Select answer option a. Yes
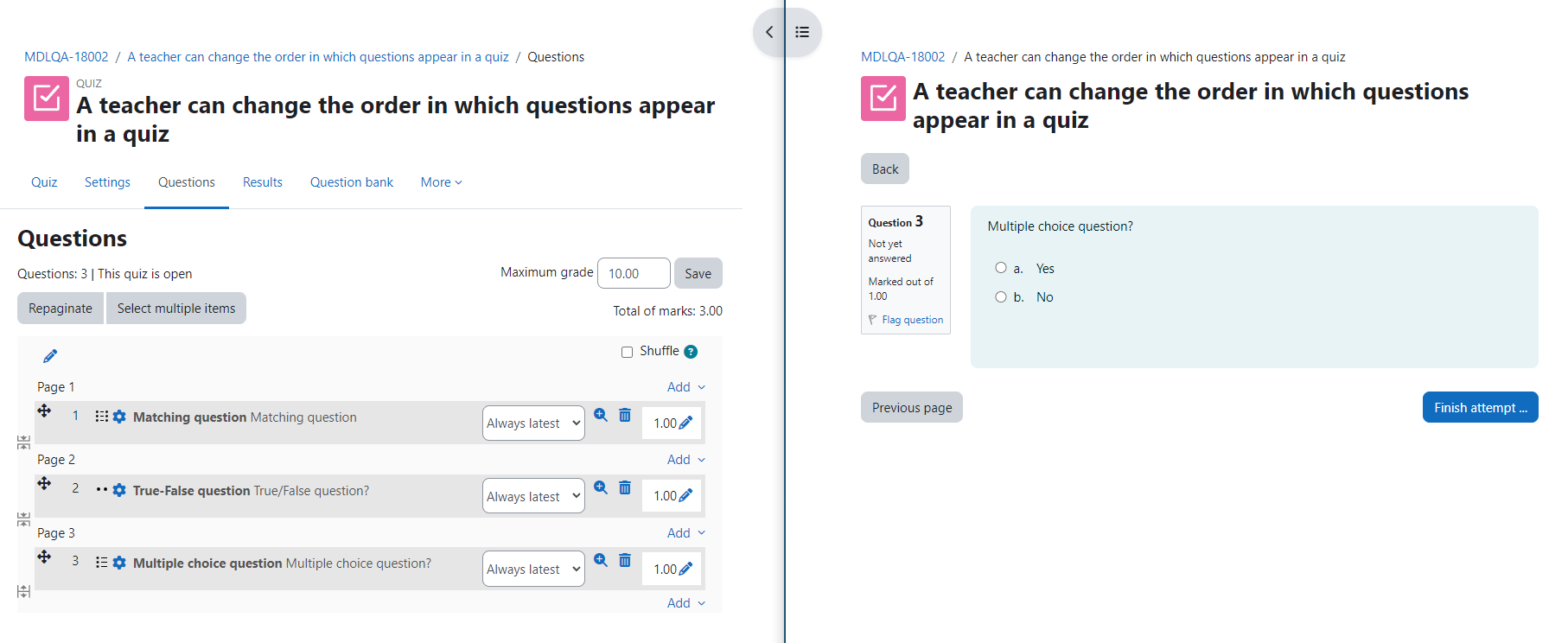This screenshot has height=643, width=1568. pos(1001,268)
